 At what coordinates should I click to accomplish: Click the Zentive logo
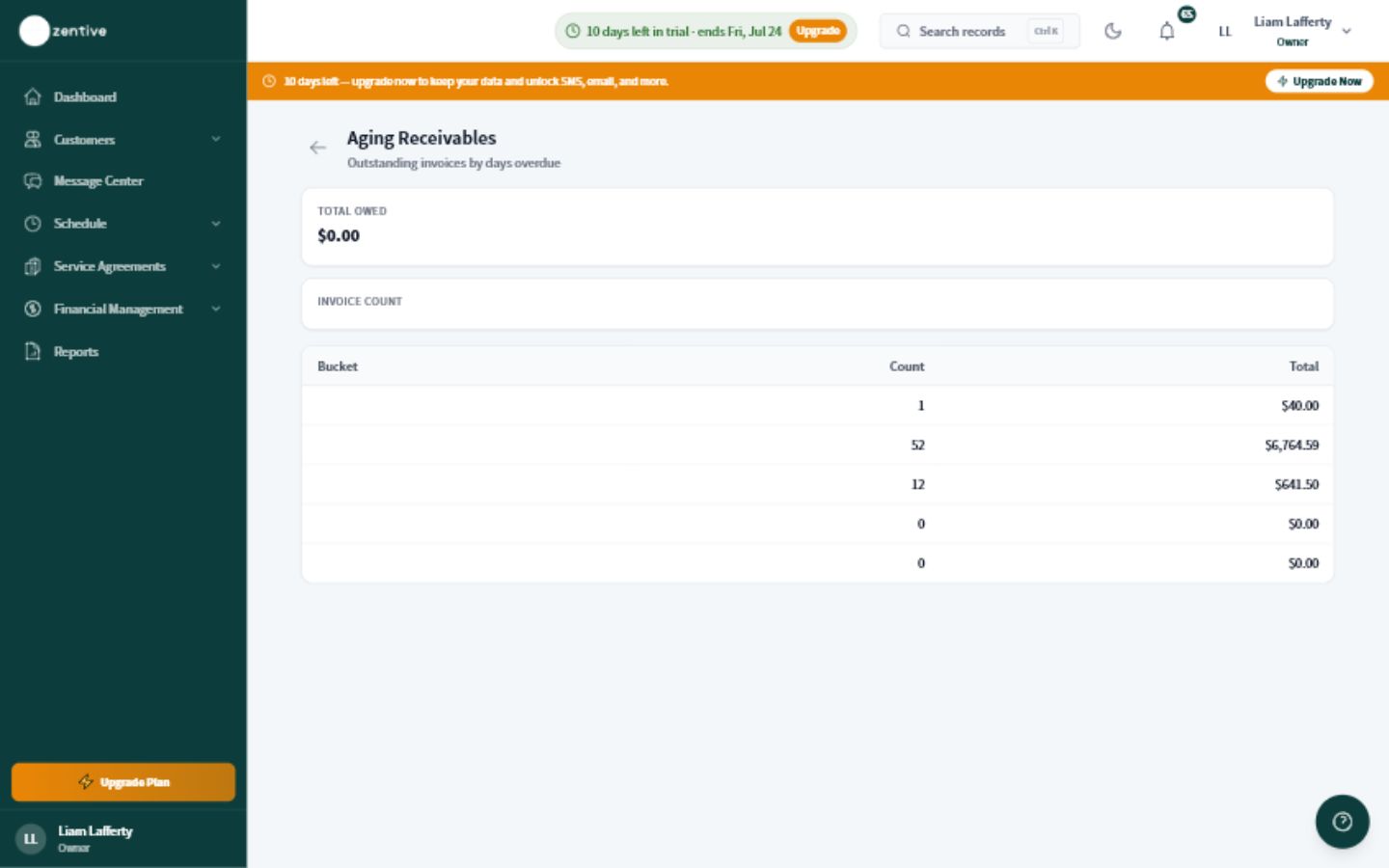point(64,31)
